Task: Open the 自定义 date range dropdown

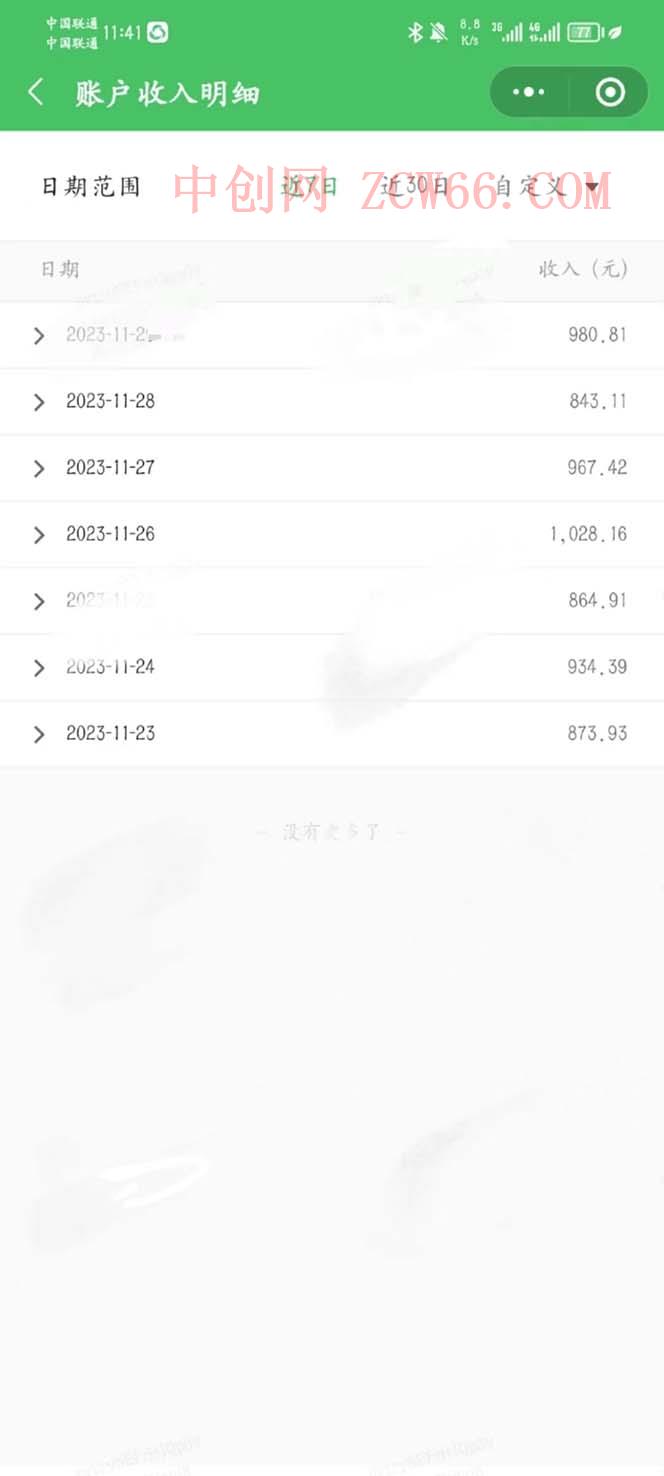Action: [547, 186]
